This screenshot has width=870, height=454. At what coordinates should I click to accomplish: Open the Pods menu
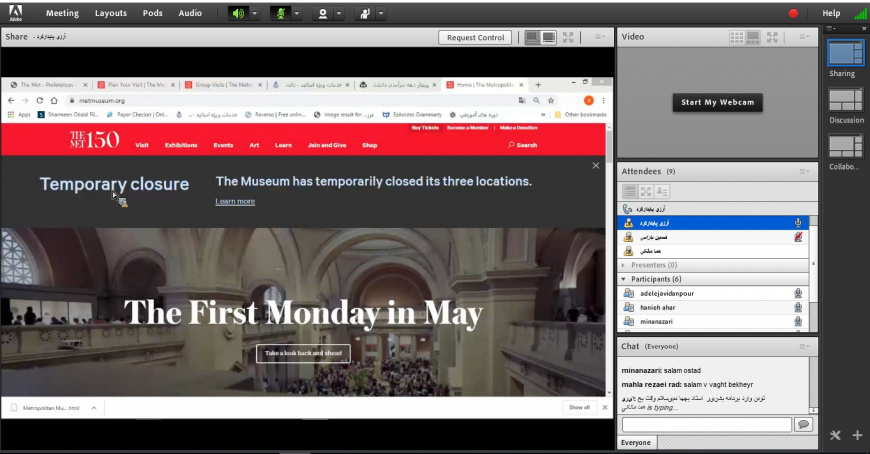coord(152,13)
